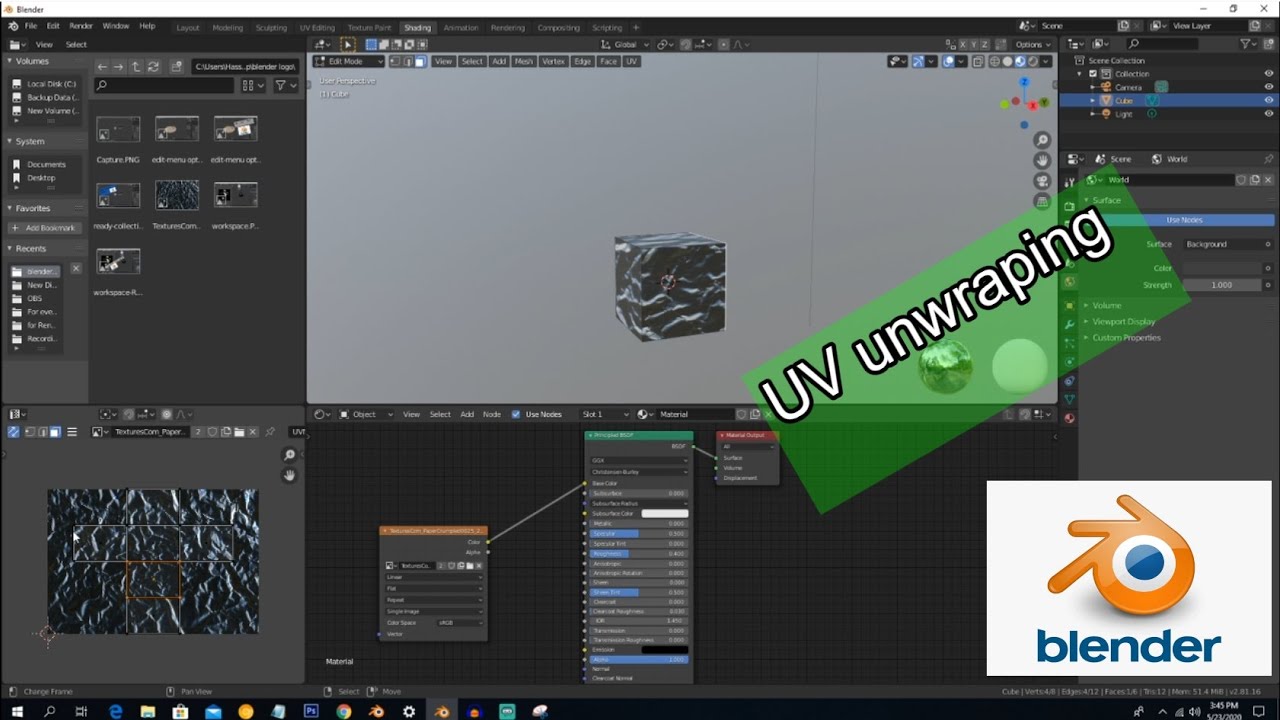Open the material properties tab icon
1280x720 pixels.
[x=1069, y=418]
